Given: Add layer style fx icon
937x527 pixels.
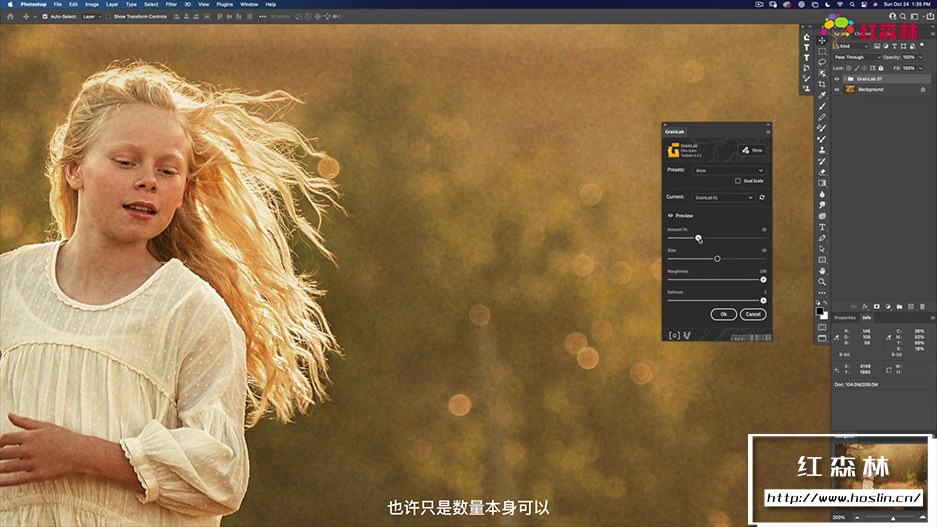Looking at the screenshot, I should point(865,307).
